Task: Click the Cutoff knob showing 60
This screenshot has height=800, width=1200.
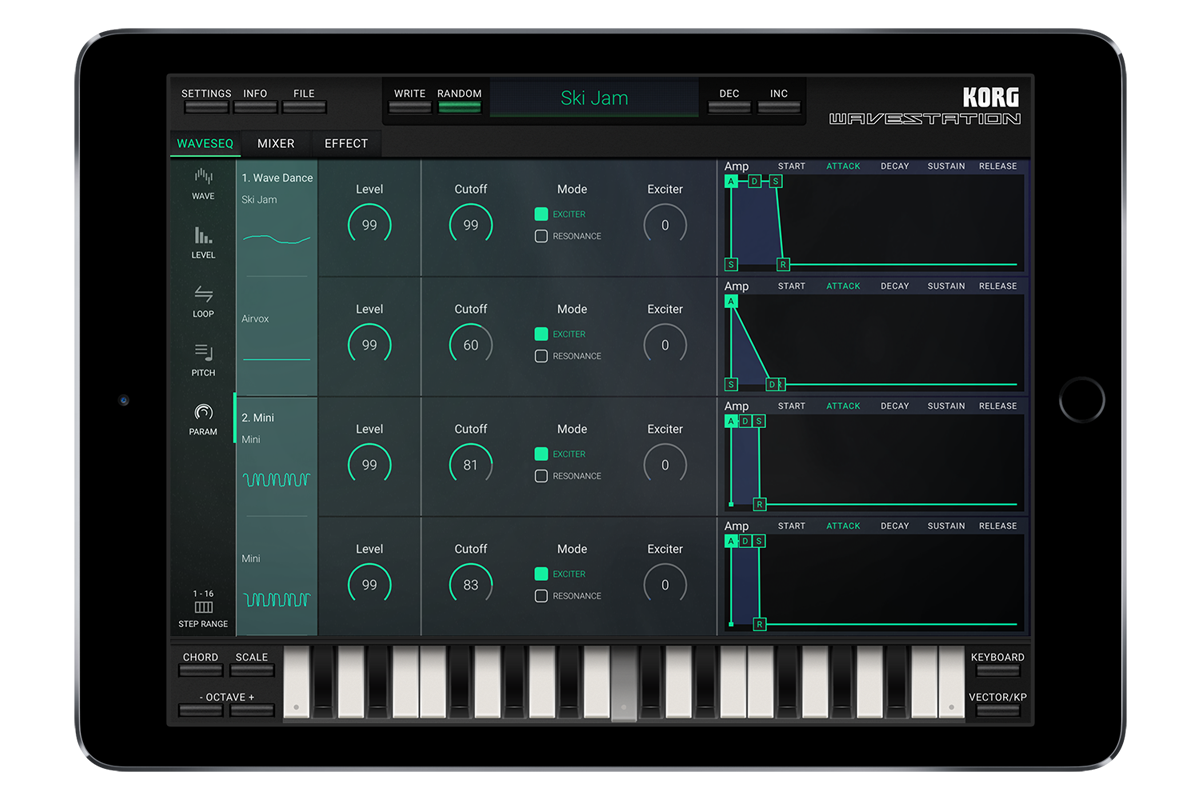Action: pyautogui.click(x=471, y=345)
